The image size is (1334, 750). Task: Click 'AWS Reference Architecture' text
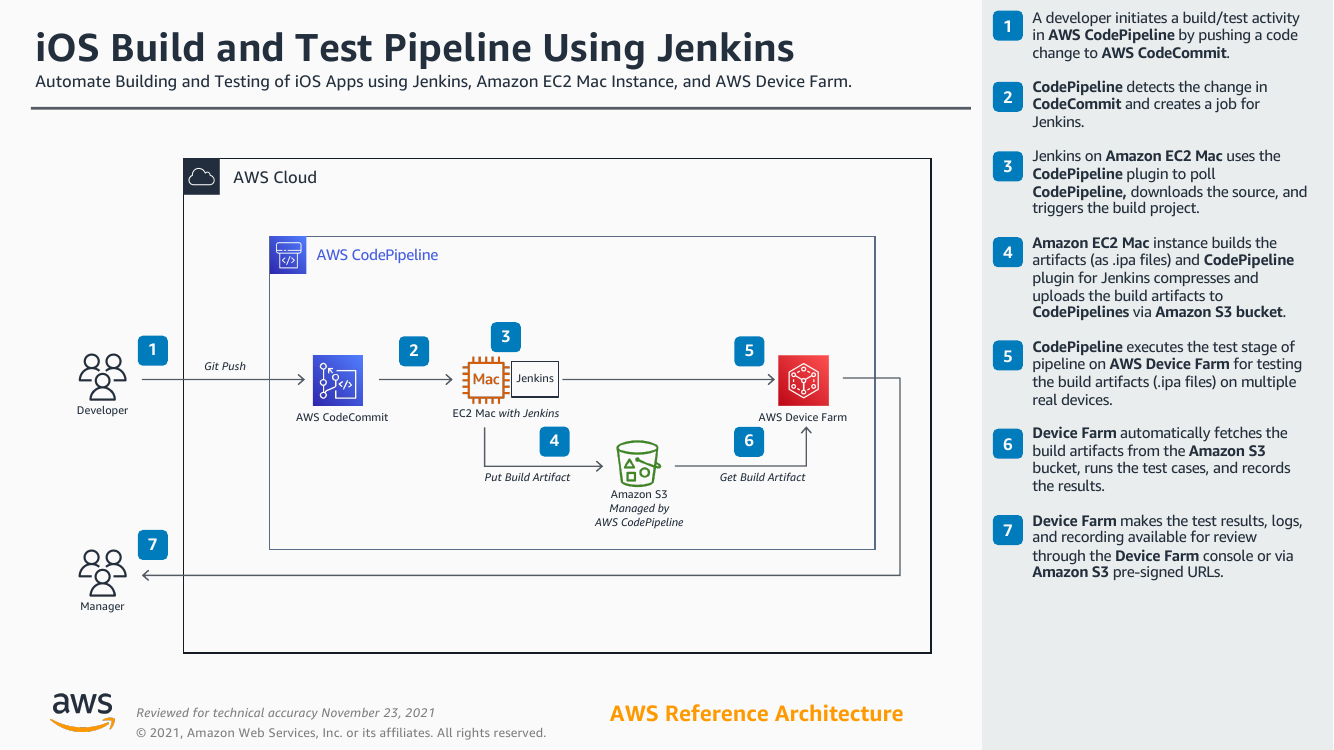click(x=756, y=713)
